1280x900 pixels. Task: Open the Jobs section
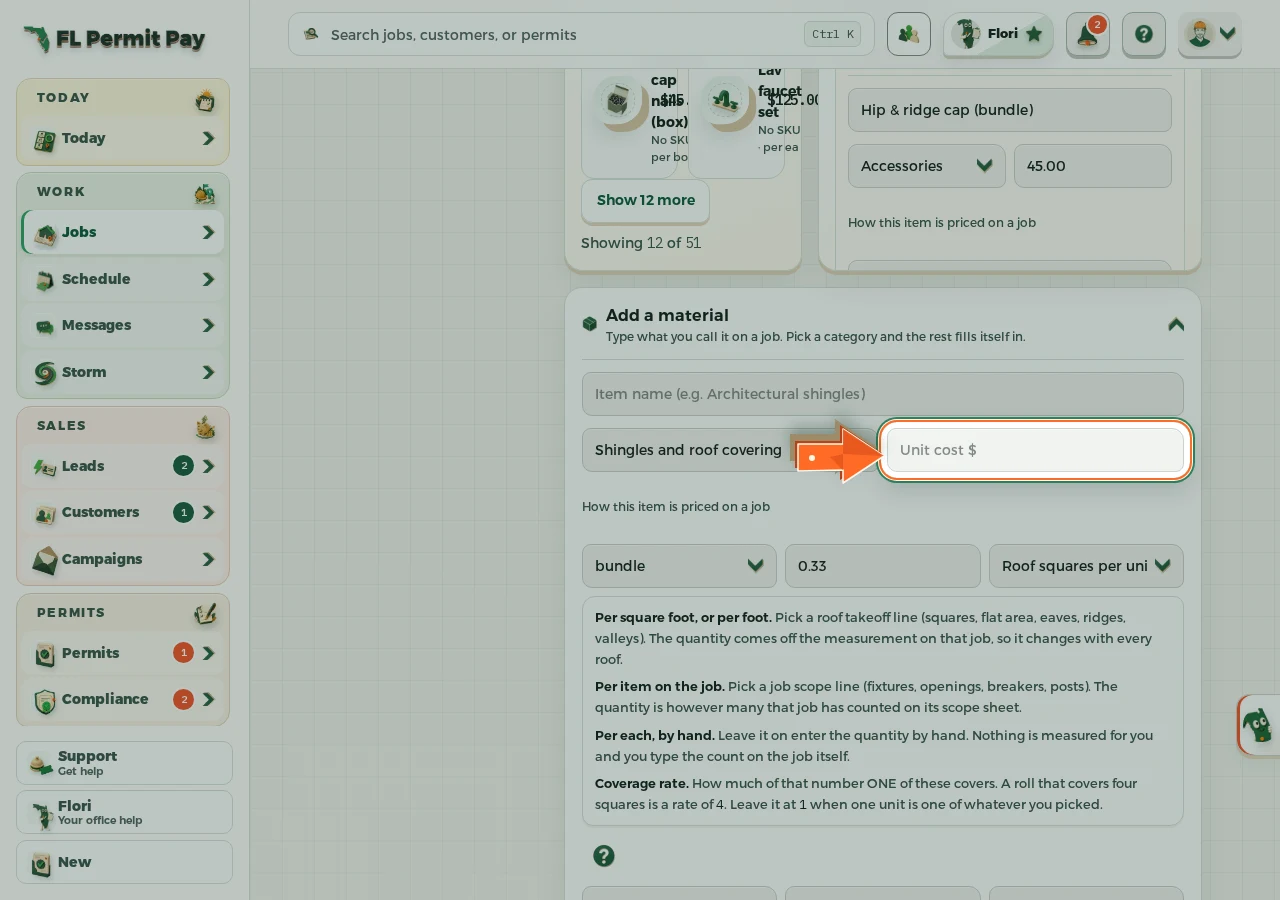[123, 232]
